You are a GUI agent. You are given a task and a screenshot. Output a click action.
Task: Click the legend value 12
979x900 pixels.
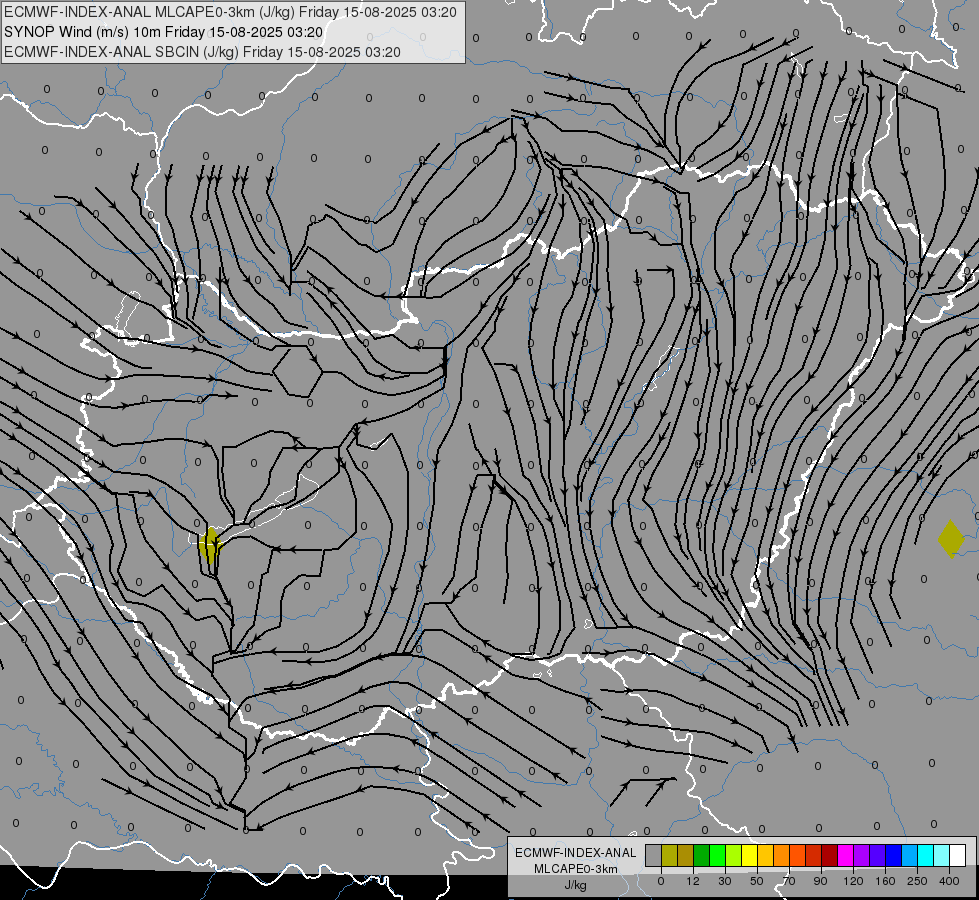[x=693, y=881]
